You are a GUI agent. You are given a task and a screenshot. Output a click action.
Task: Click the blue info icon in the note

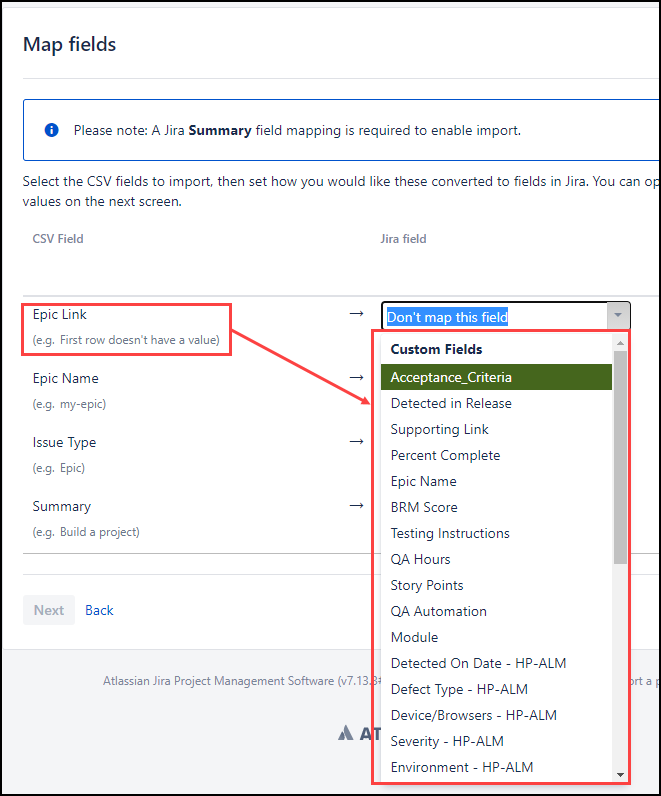[52, 130]
